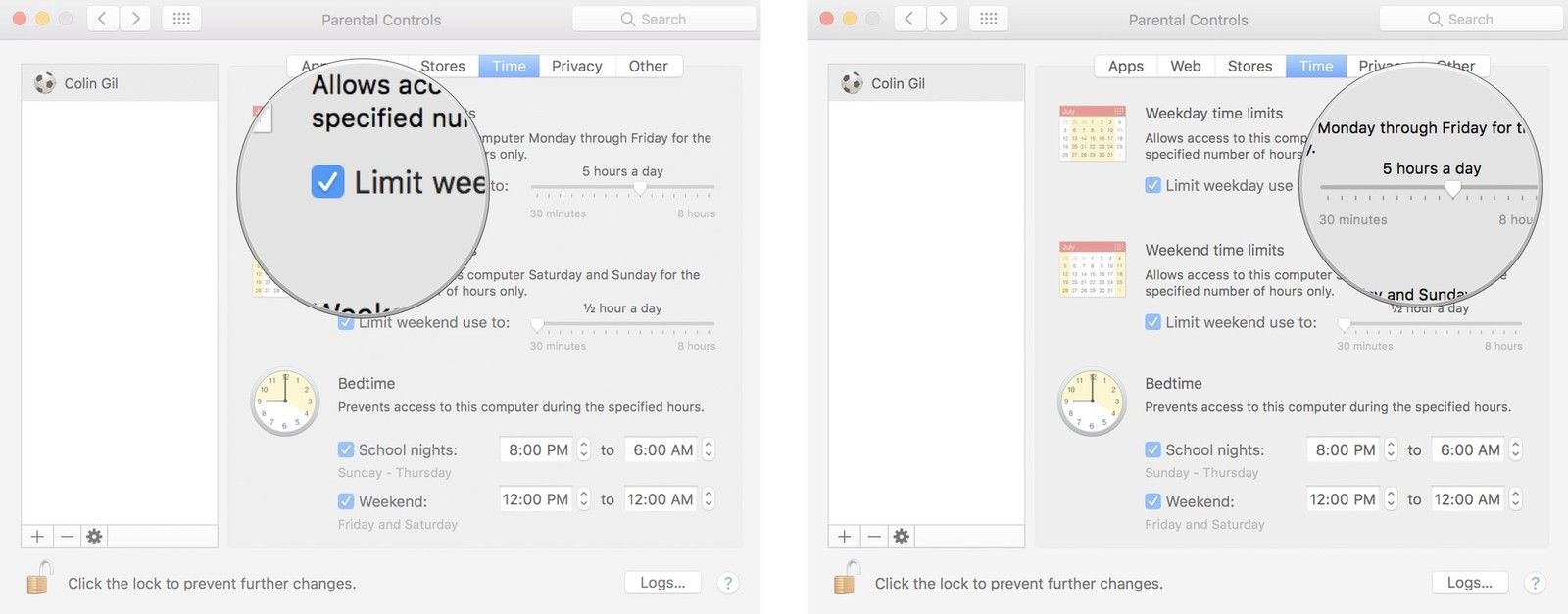This screenshot has width=1568, height=614.
Task: Click the School nights 8:00 PM stepper in the left window
Action: [x=584, y=449]
